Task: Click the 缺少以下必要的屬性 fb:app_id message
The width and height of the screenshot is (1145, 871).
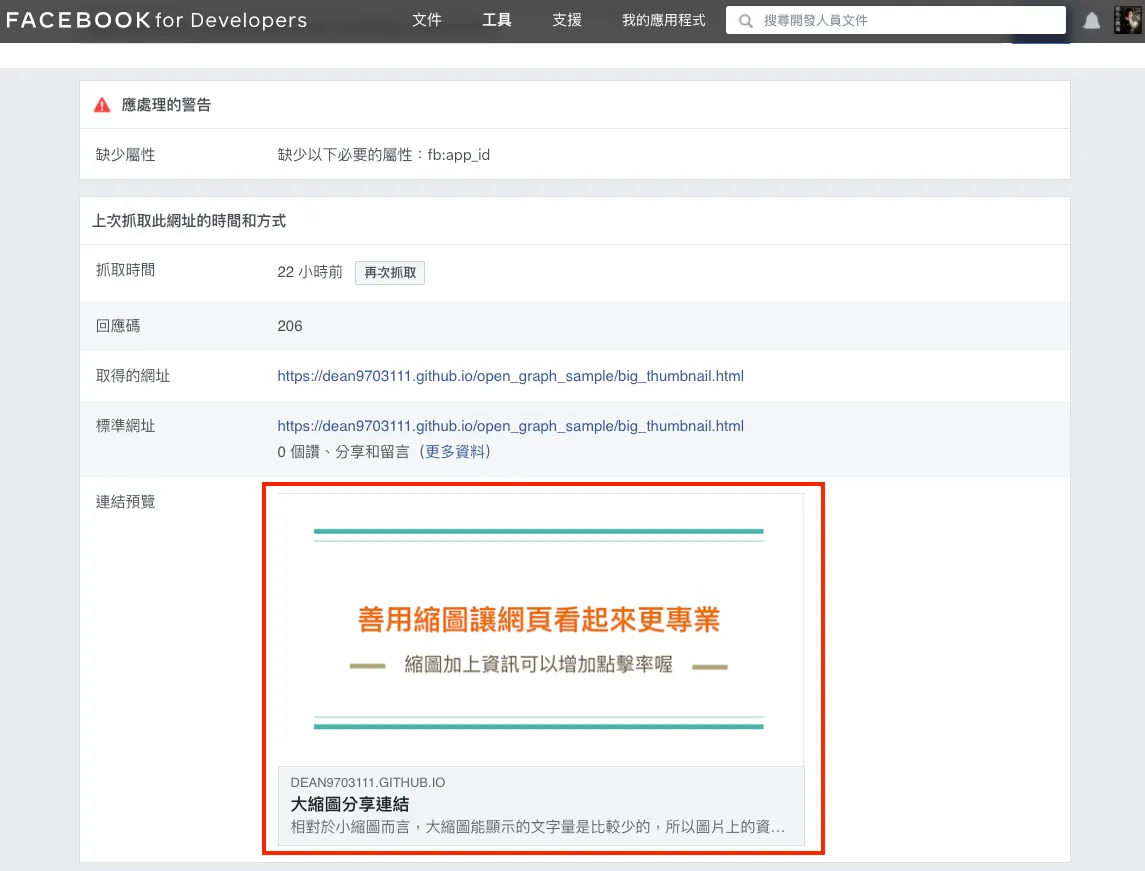Action: [x=383, y=155]
